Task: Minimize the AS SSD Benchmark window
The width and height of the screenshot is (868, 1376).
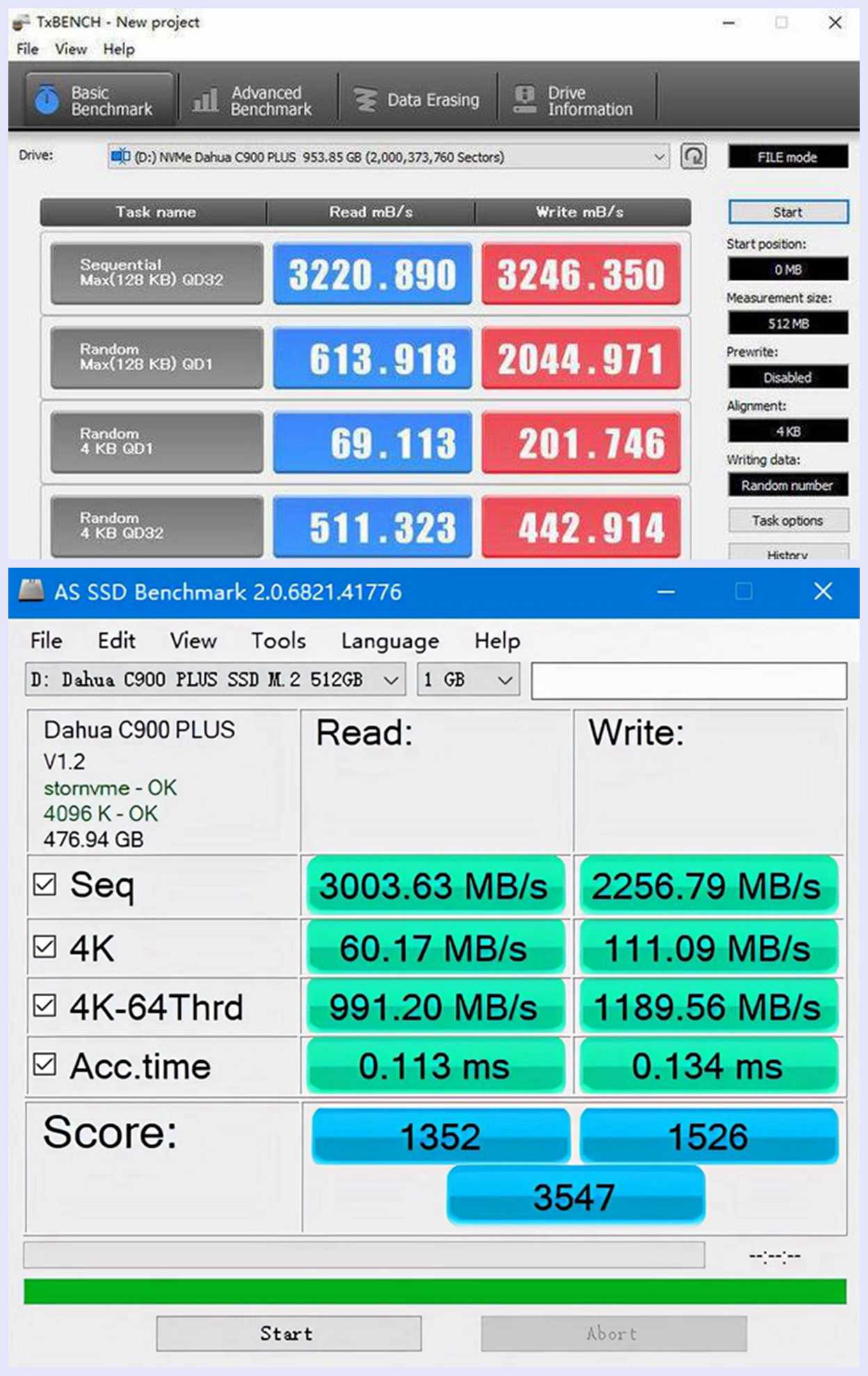Action: [666, 591]
